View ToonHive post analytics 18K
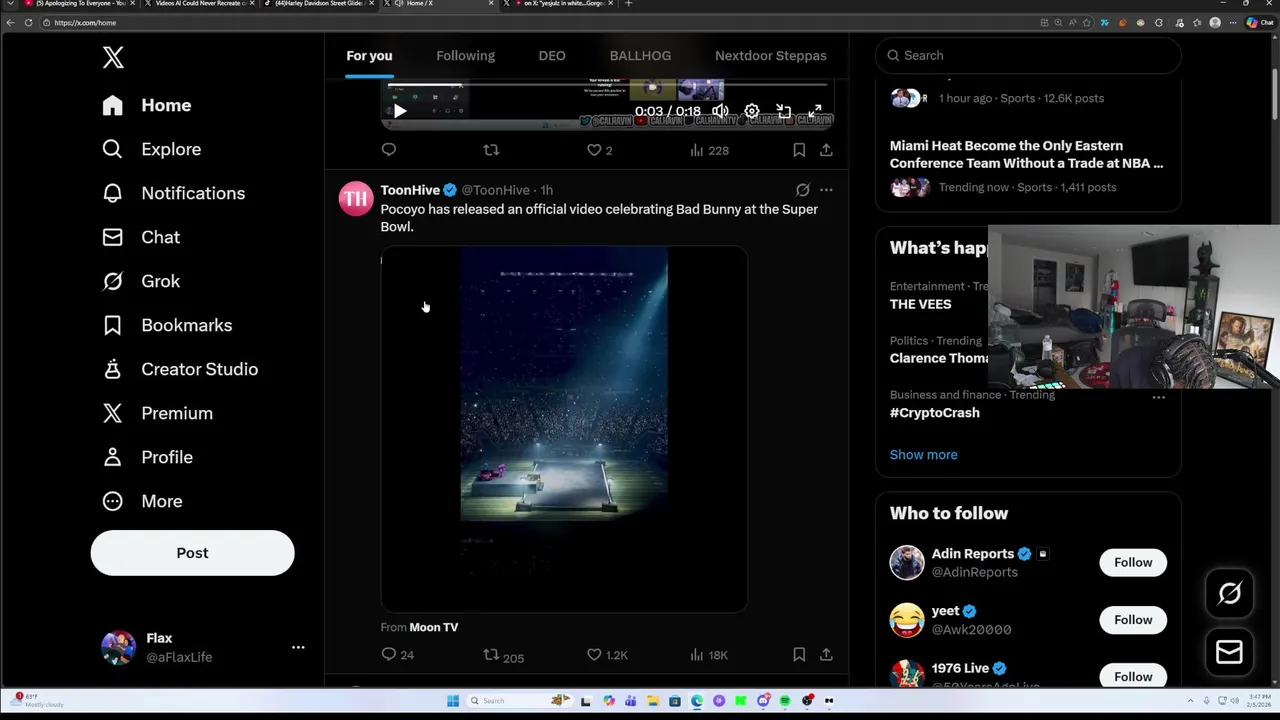The image size is (1280, 720). [709, 655]
